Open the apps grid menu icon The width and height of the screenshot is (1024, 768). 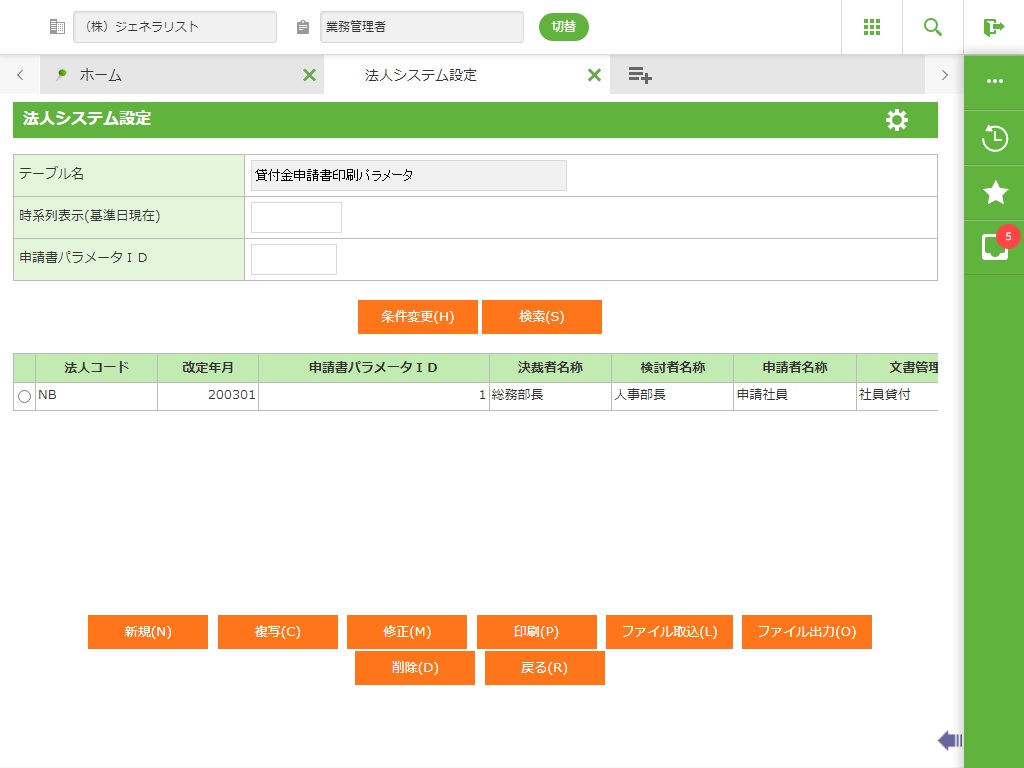[872, 27]
